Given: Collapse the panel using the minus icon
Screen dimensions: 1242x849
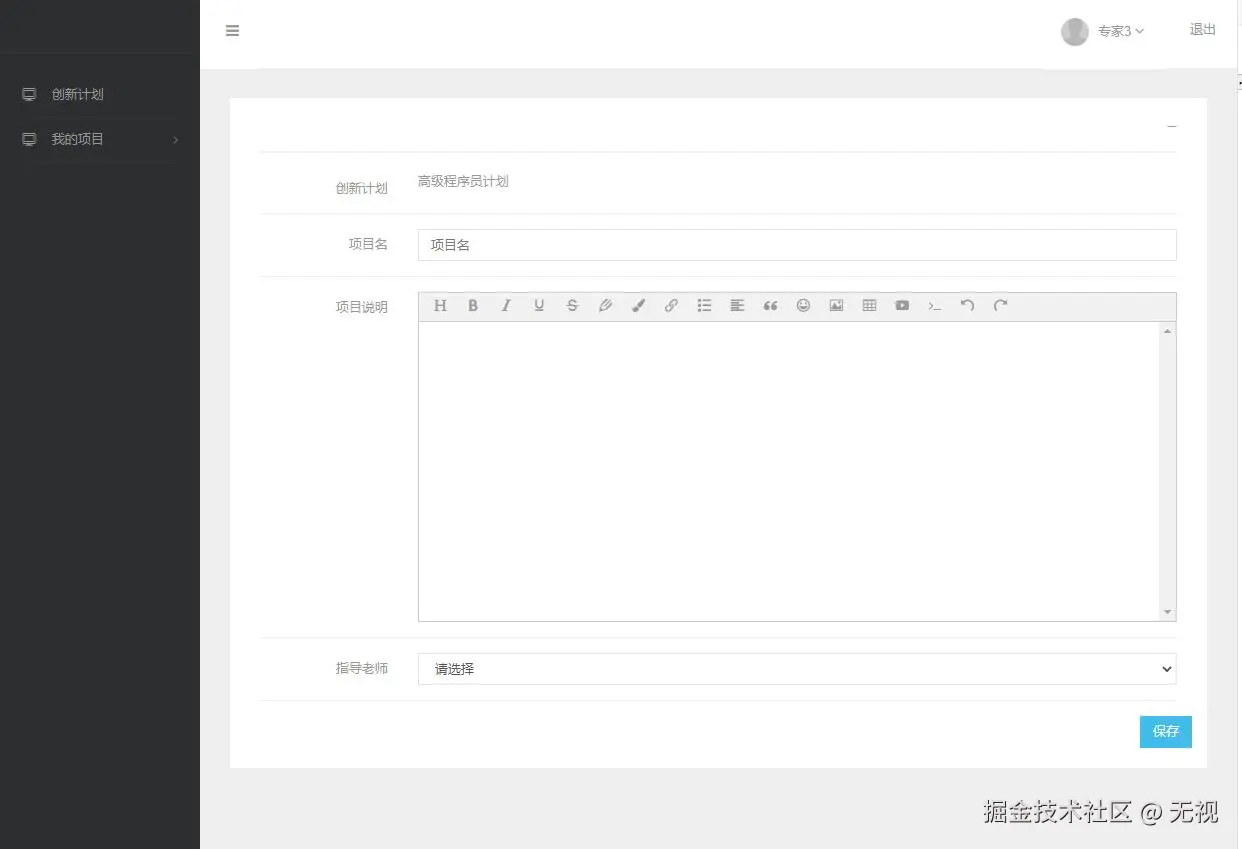Looking at the screenshot, I should [1172, 127].
